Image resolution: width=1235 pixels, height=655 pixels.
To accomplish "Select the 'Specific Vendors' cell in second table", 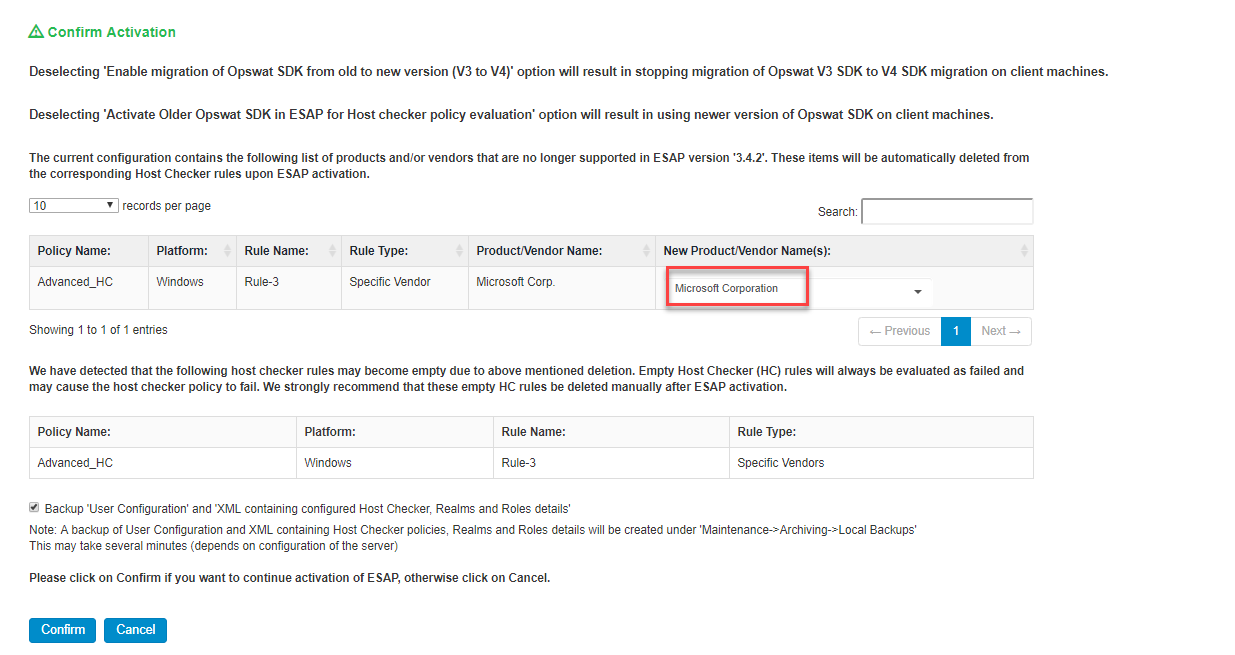I will point(881,463).
